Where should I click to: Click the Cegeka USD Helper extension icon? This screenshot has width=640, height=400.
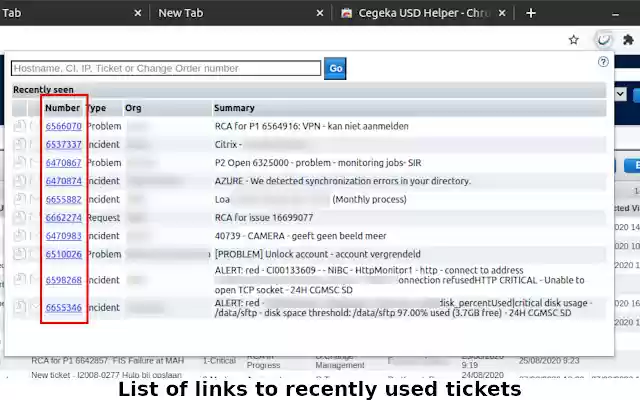click(604, 40)
